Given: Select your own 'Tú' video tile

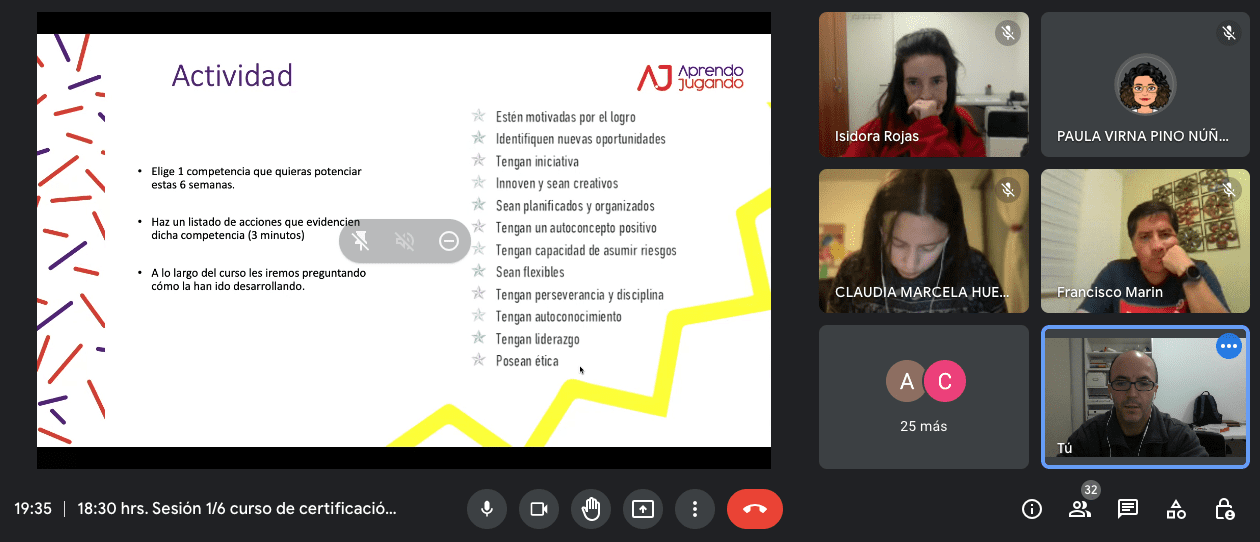Looking at the screenshot, I should click(1145, 397).
